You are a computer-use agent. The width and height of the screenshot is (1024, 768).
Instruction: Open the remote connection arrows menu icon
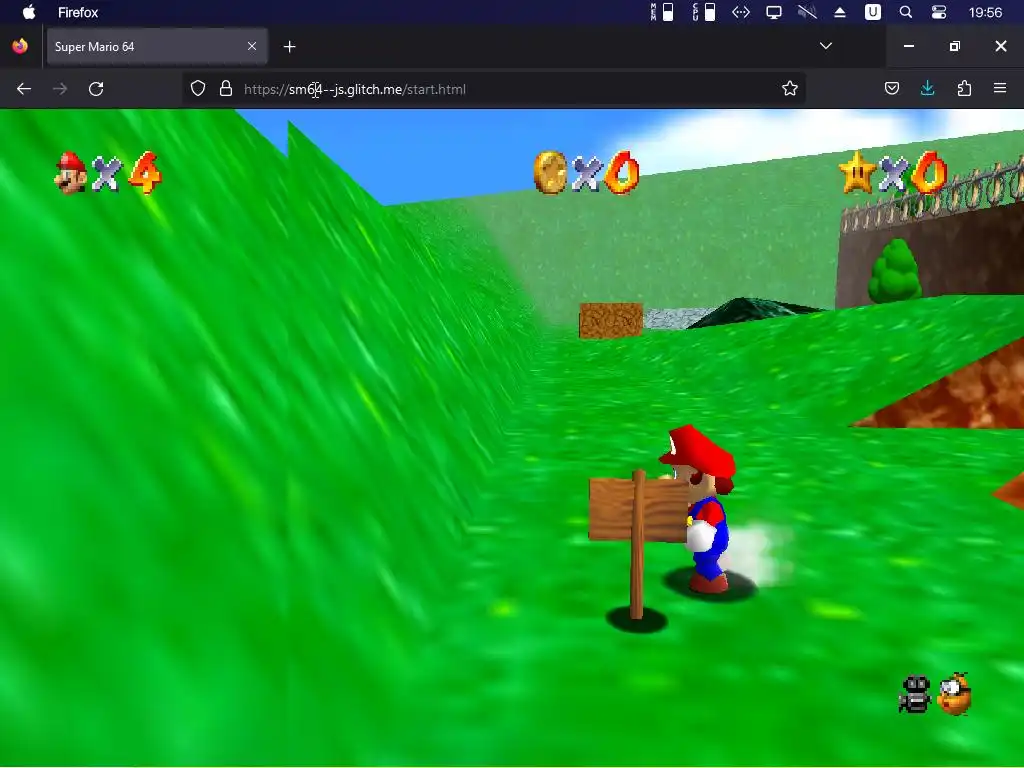pyautogui.click(x=741, y=12)
